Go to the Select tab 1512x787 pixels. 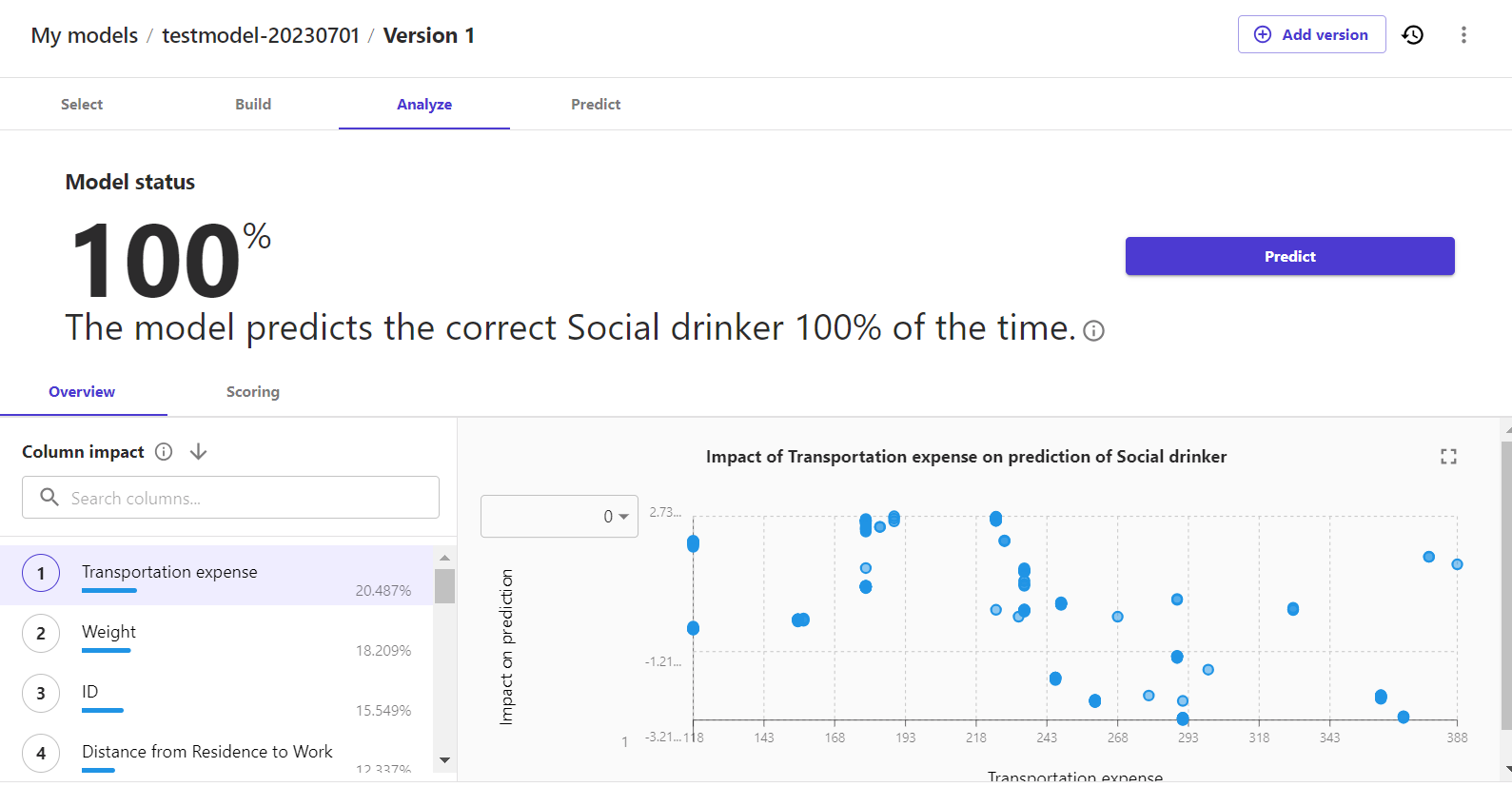point(82,105)
